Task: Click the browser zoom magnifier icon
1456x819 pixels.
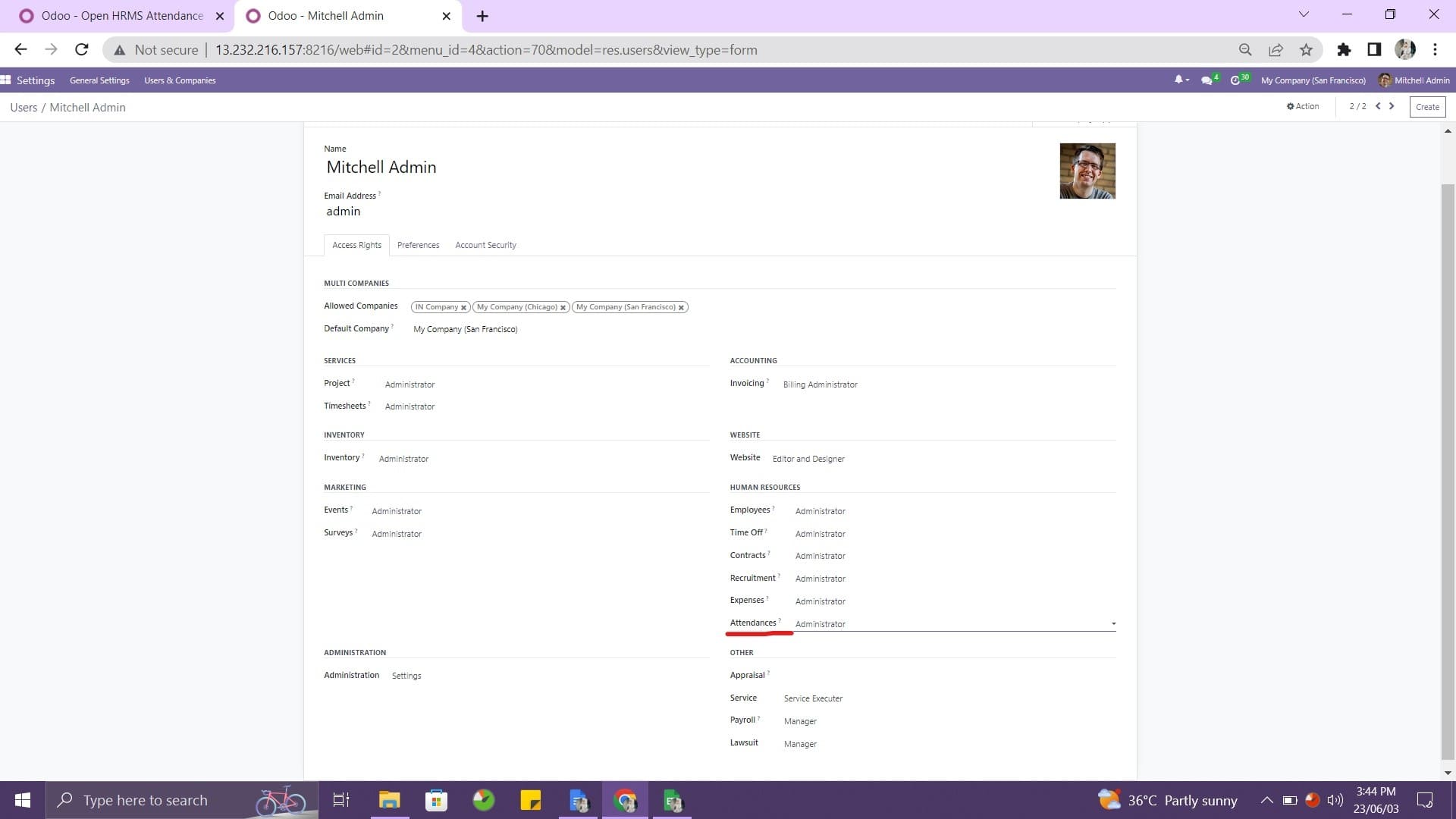Action: pyautogui.click(x=1245, y=50)
